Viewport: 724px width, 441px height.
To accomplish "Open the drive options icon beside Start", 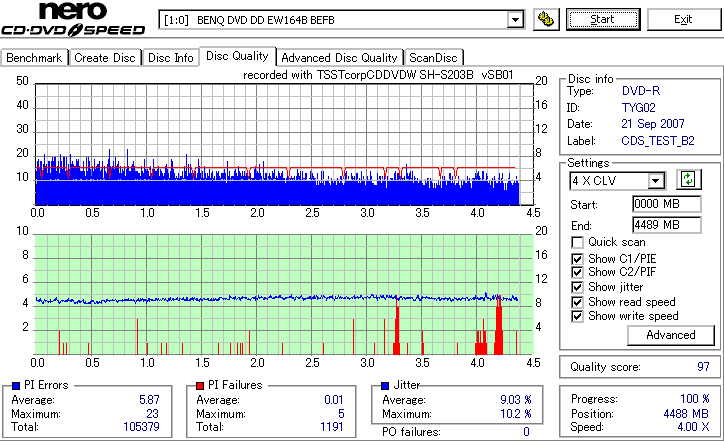I will (546, 19).
